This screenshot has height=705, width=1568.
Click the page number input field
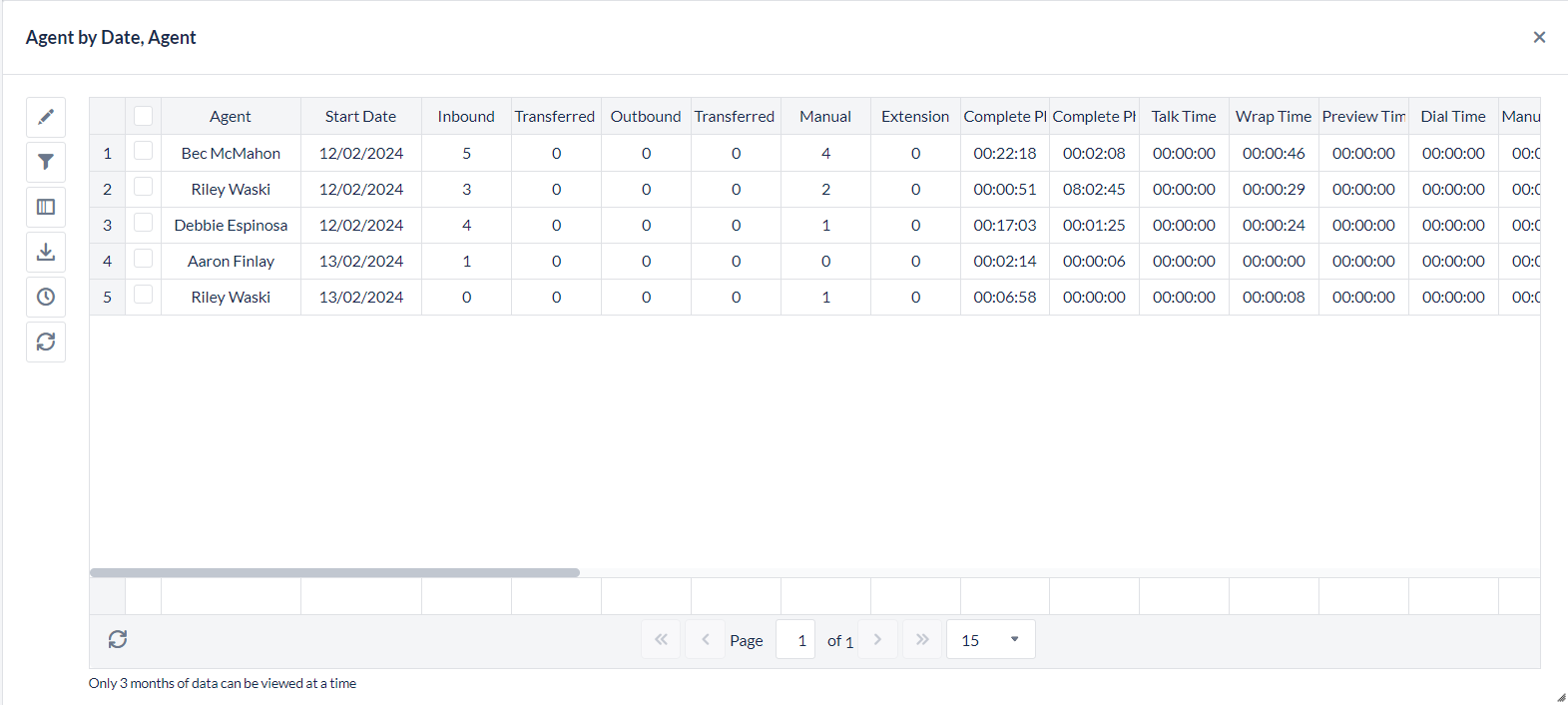tap(796, 640)
